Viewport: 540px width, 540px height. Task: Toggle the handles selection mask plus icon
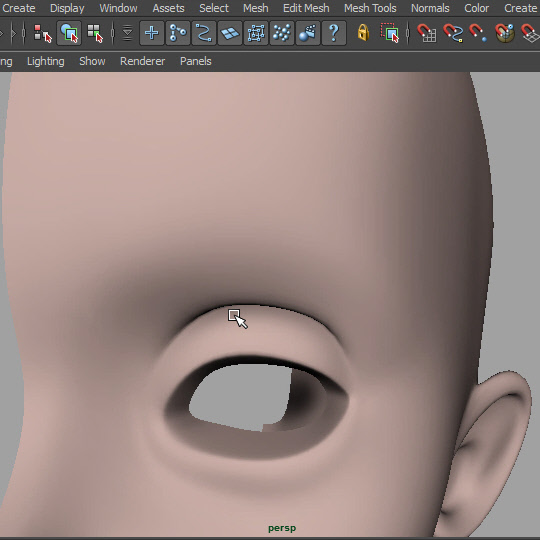152,33
